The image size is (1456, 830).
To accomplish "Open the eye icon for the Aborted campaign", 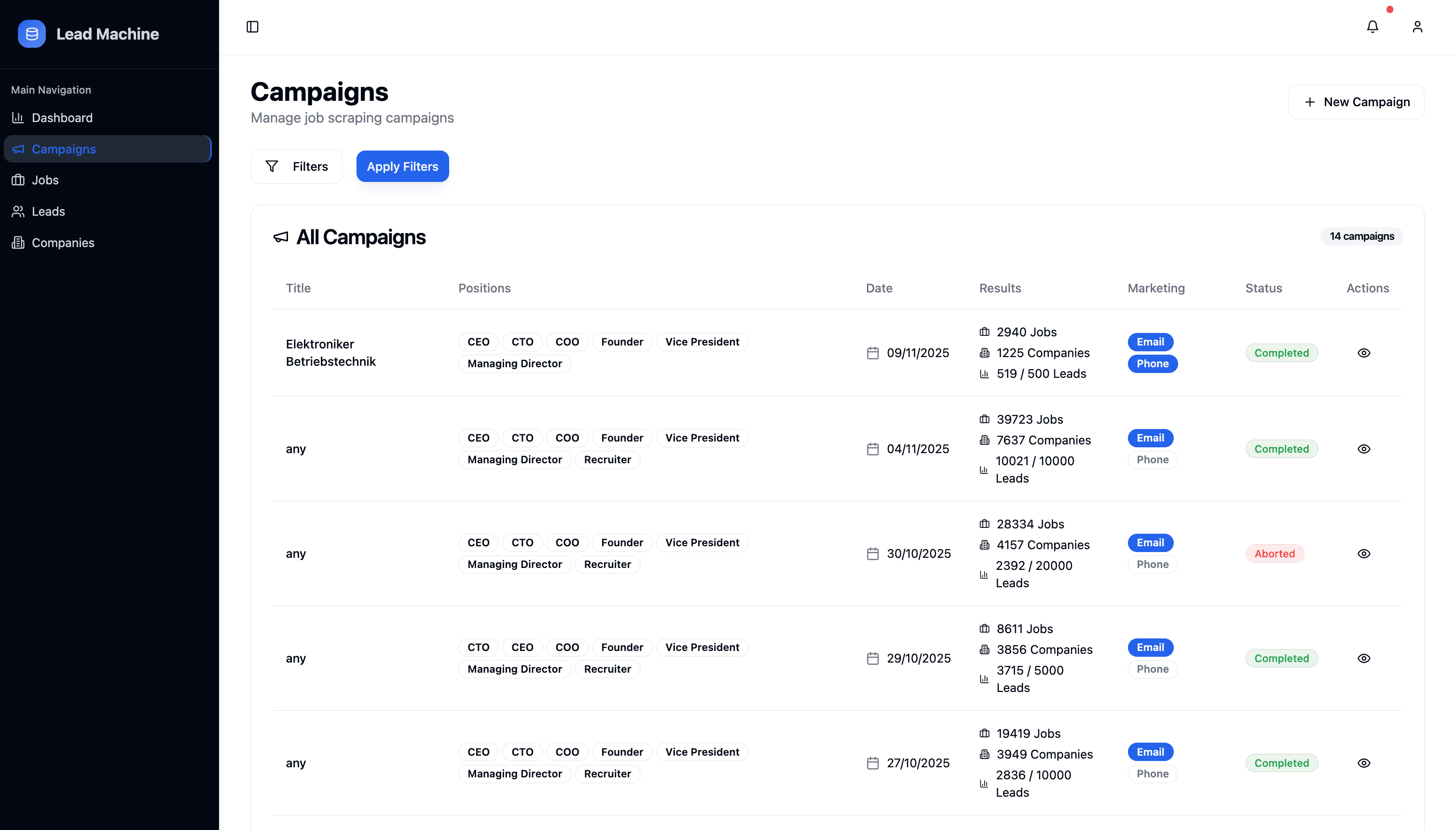I will pyautogui.click(x=1364, y=553).
